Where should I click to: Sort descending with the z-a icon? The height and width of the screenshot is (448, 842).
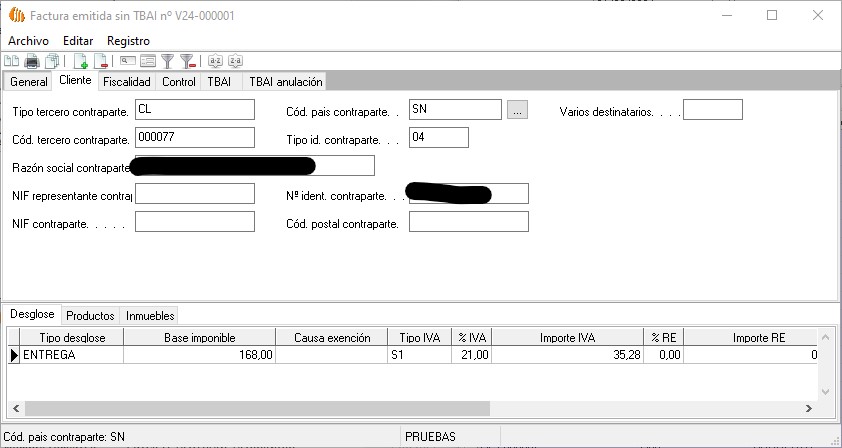click(x=235, y=62)
